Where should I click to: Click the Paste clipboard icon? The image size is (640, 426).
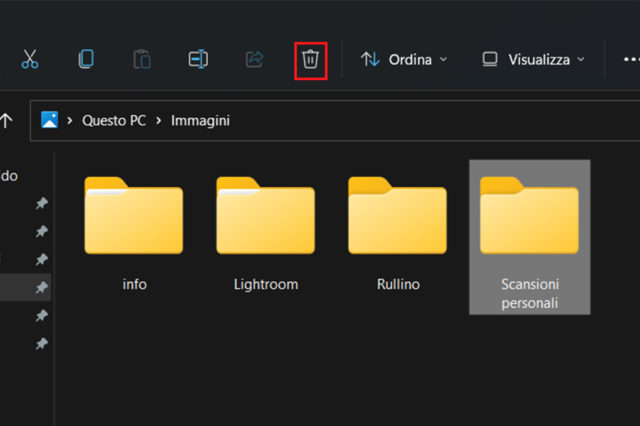[142, 60]
